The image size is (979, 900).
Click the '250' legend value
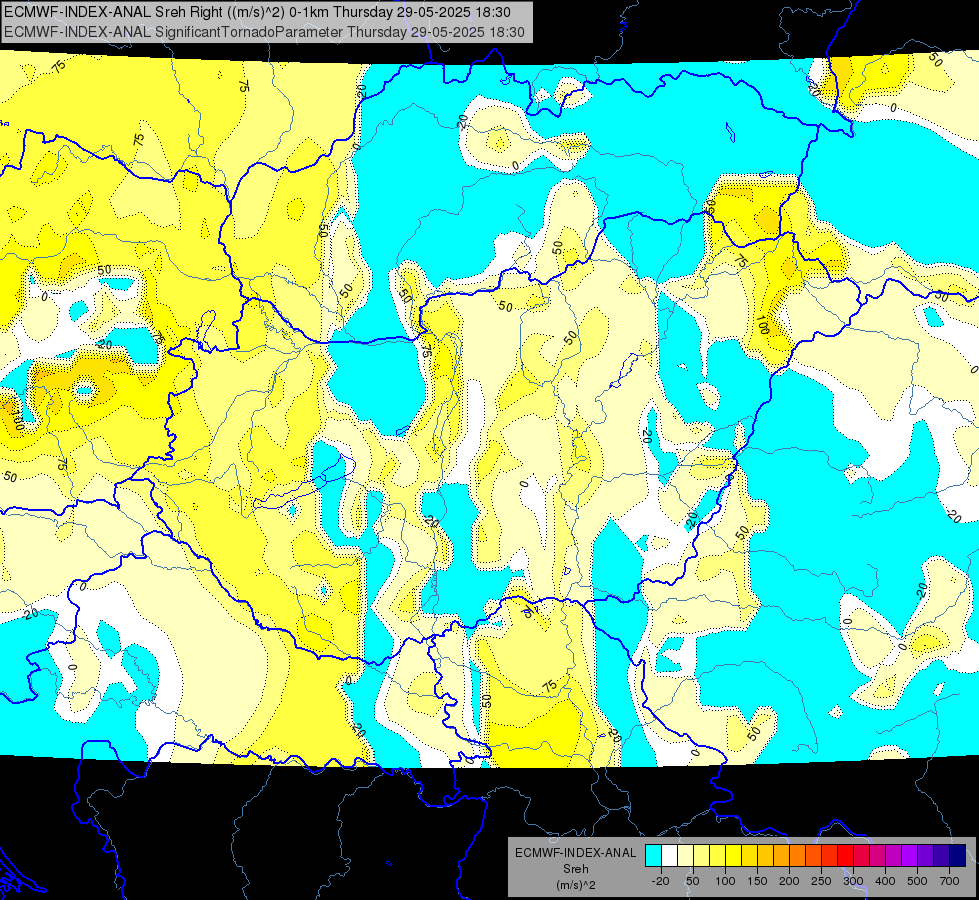tap(821, 881)
